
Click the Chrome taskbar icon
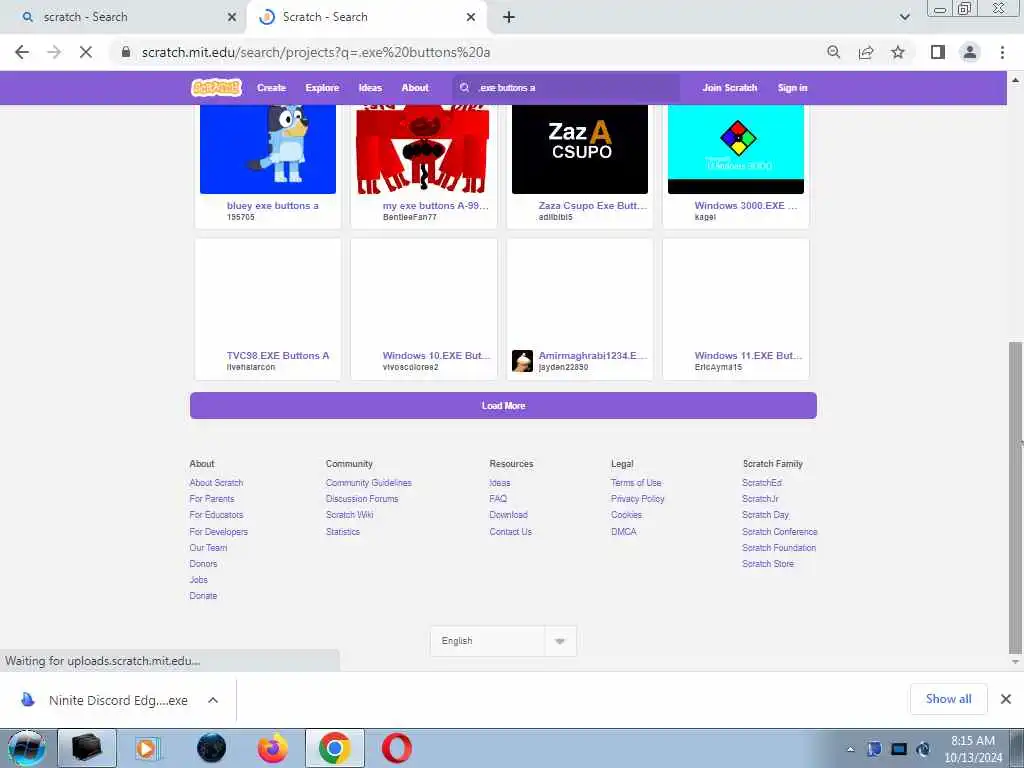334,748
